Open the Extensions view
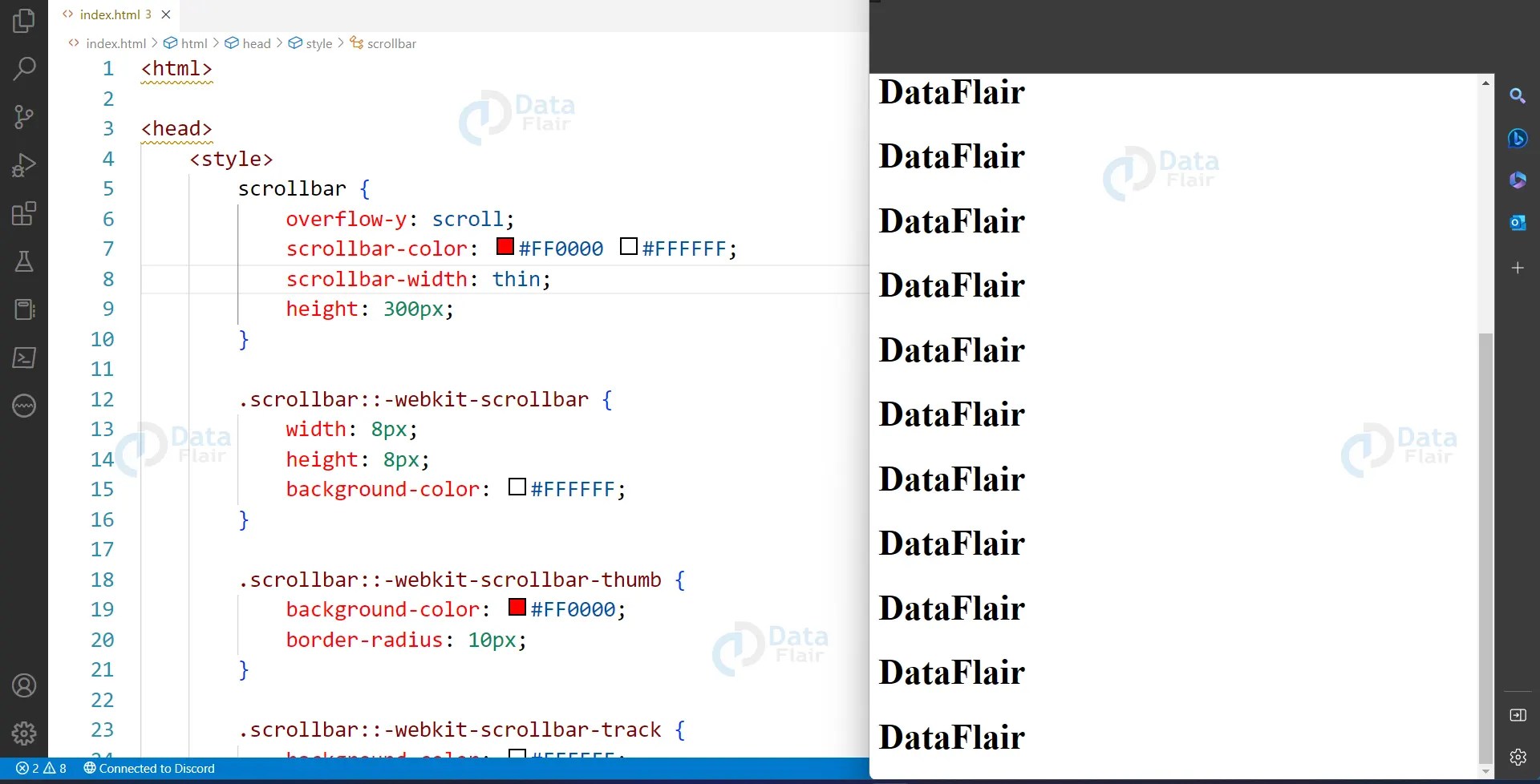The height and width of the screenshot is (784, 1540). tap(24, 213)
